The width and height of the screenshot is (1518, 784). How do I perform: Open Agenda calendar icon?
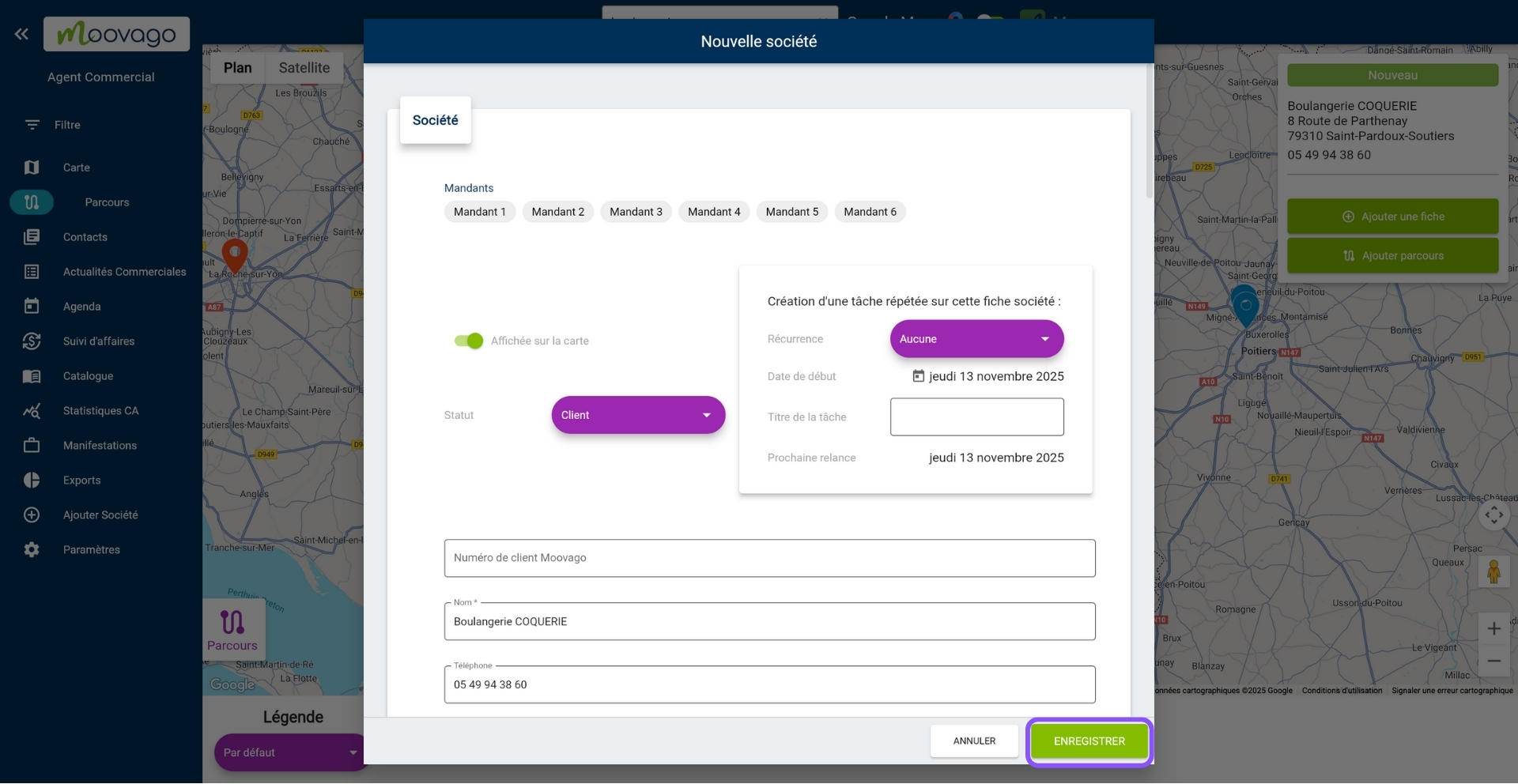pyautogui.click(x=32, y=307)
